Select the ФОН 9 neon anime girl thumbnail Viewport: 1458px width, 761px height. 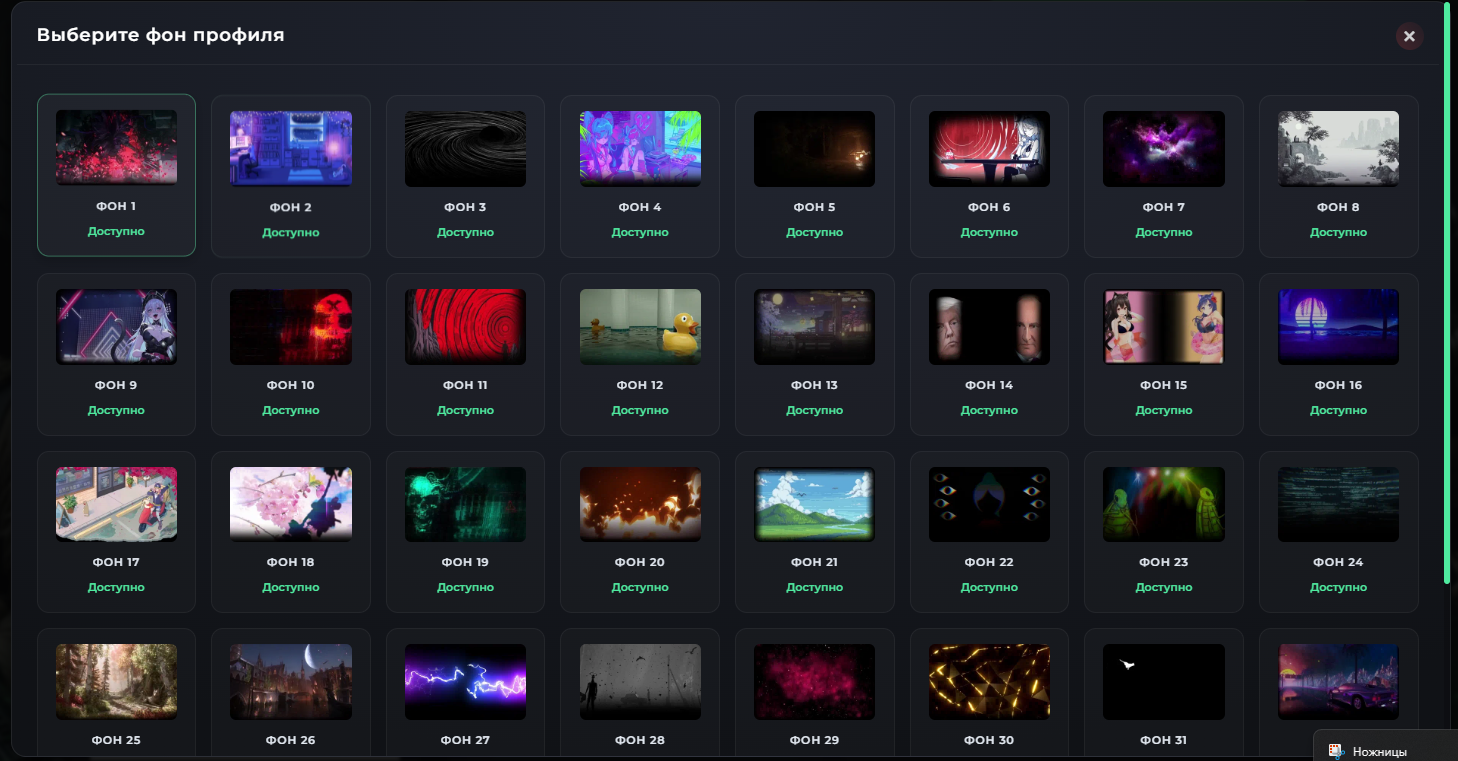[116, 327]
